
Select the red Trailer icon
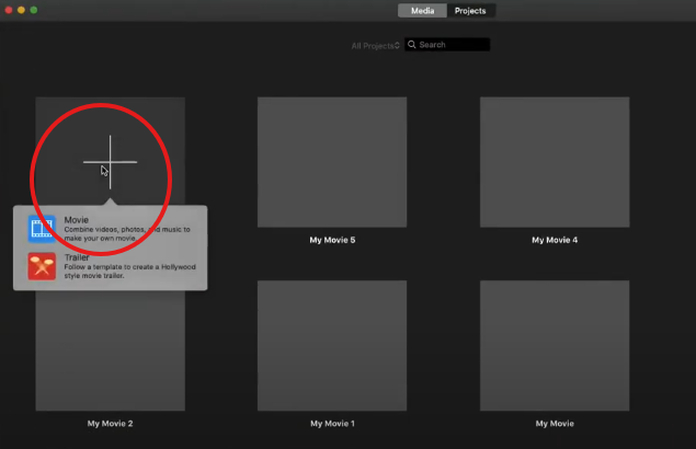[x=42, y=266]
